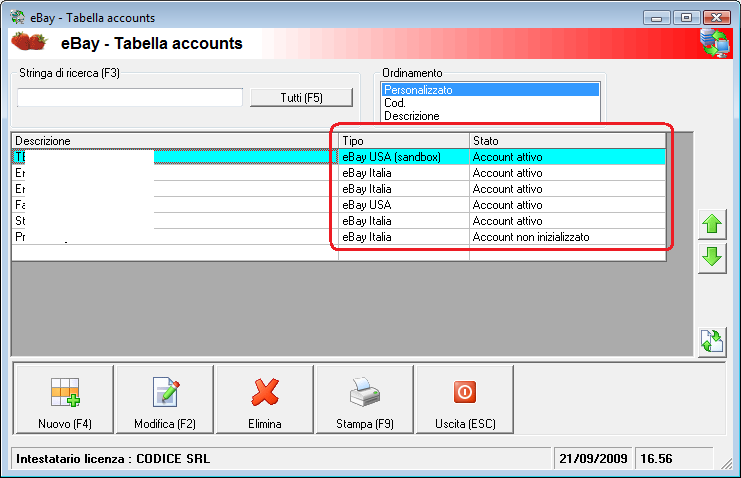Click the Nuovo (F4) button
The height and width of the screenshot is (478, 741).
click(65, 400)
